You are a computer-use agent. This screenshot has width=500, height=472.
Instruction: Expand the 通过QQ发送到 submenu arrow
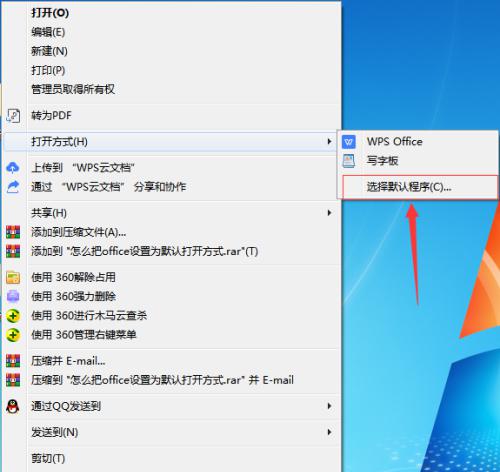(329, 406)
